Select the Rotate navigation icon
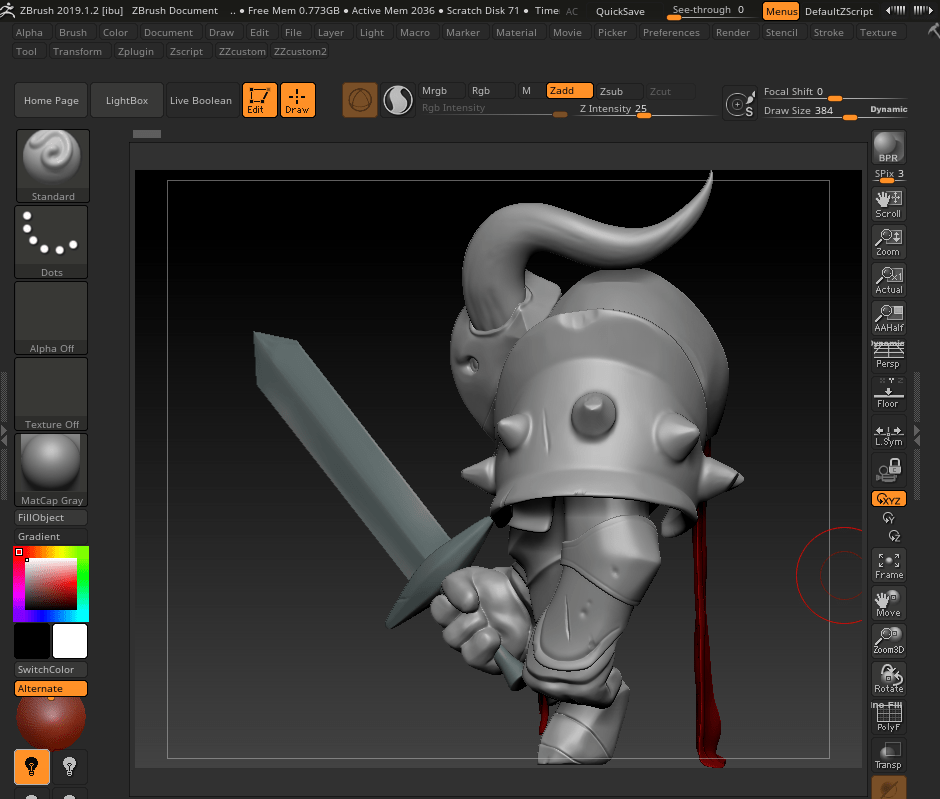Viewport: 940px width, 799px height. pos(888,679)
